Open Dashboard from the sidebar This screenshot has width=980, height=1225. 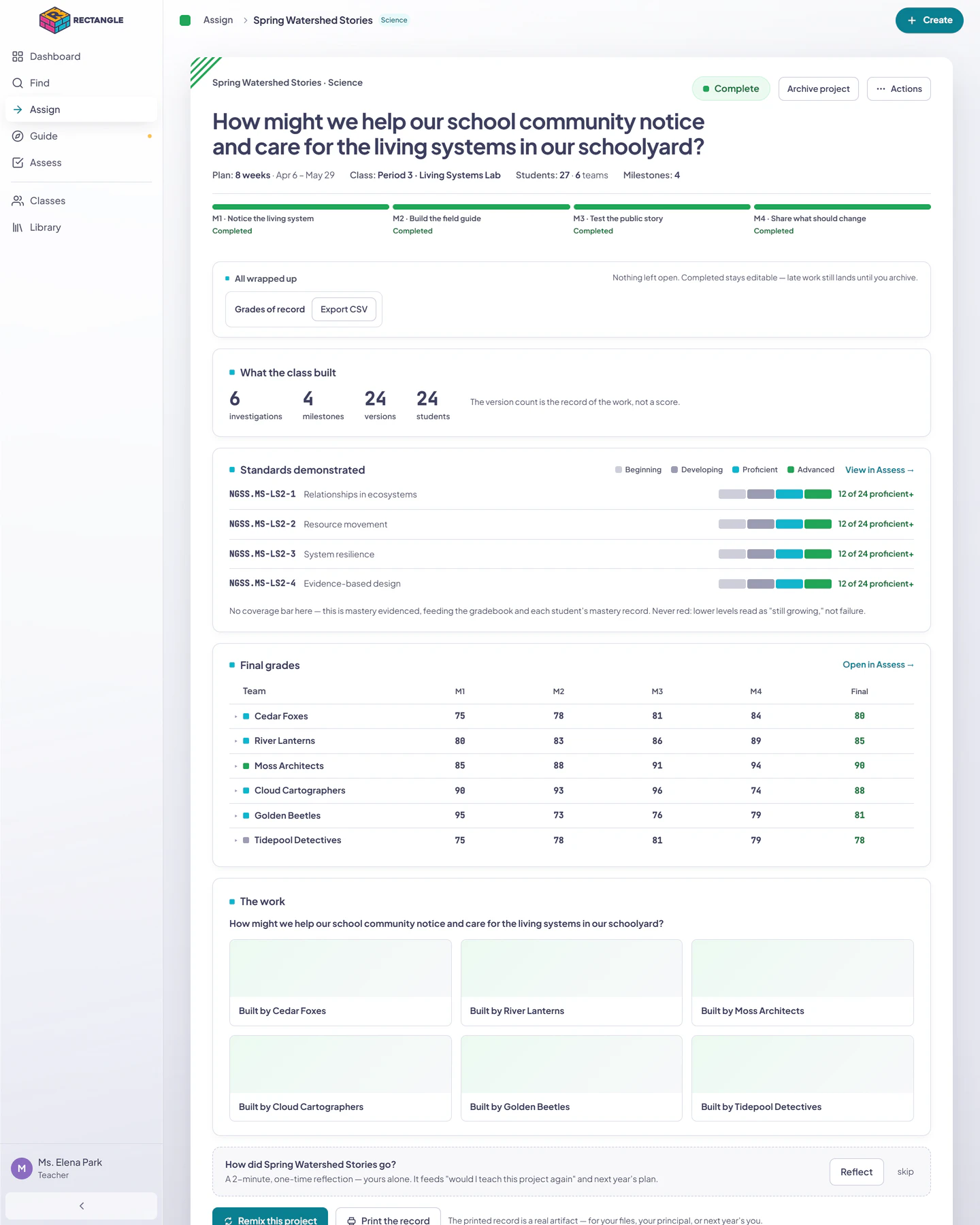[81, 56]
